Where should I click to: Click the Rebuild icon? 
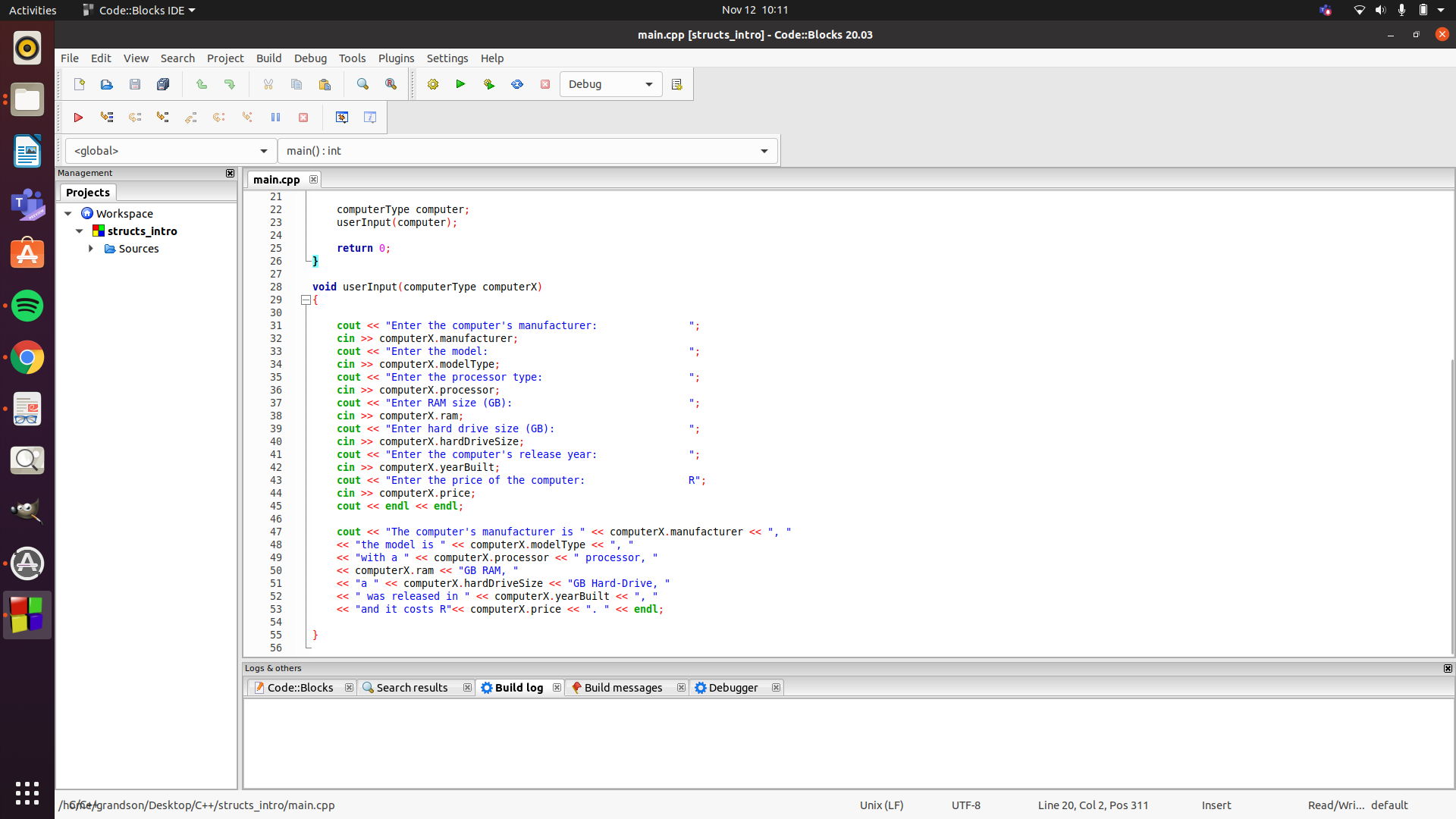[x=517, y=84]
